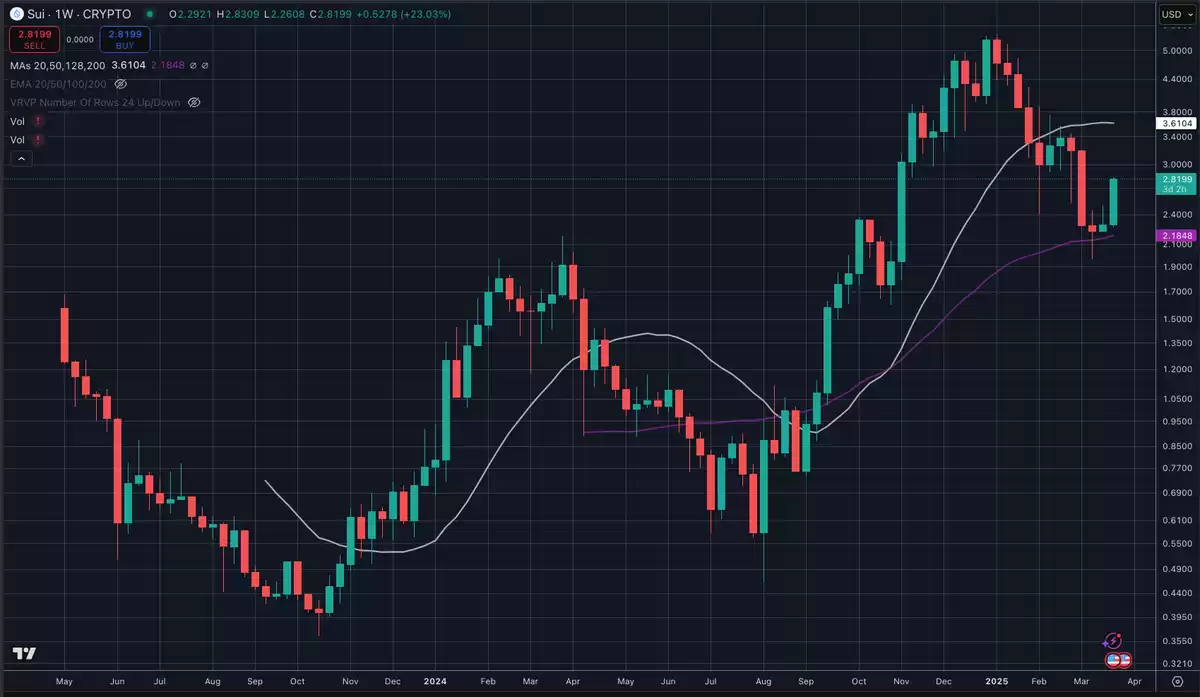The image size is (1200, 697).
Task: Select the second Vol indicator label
Action: click(18, 140)
